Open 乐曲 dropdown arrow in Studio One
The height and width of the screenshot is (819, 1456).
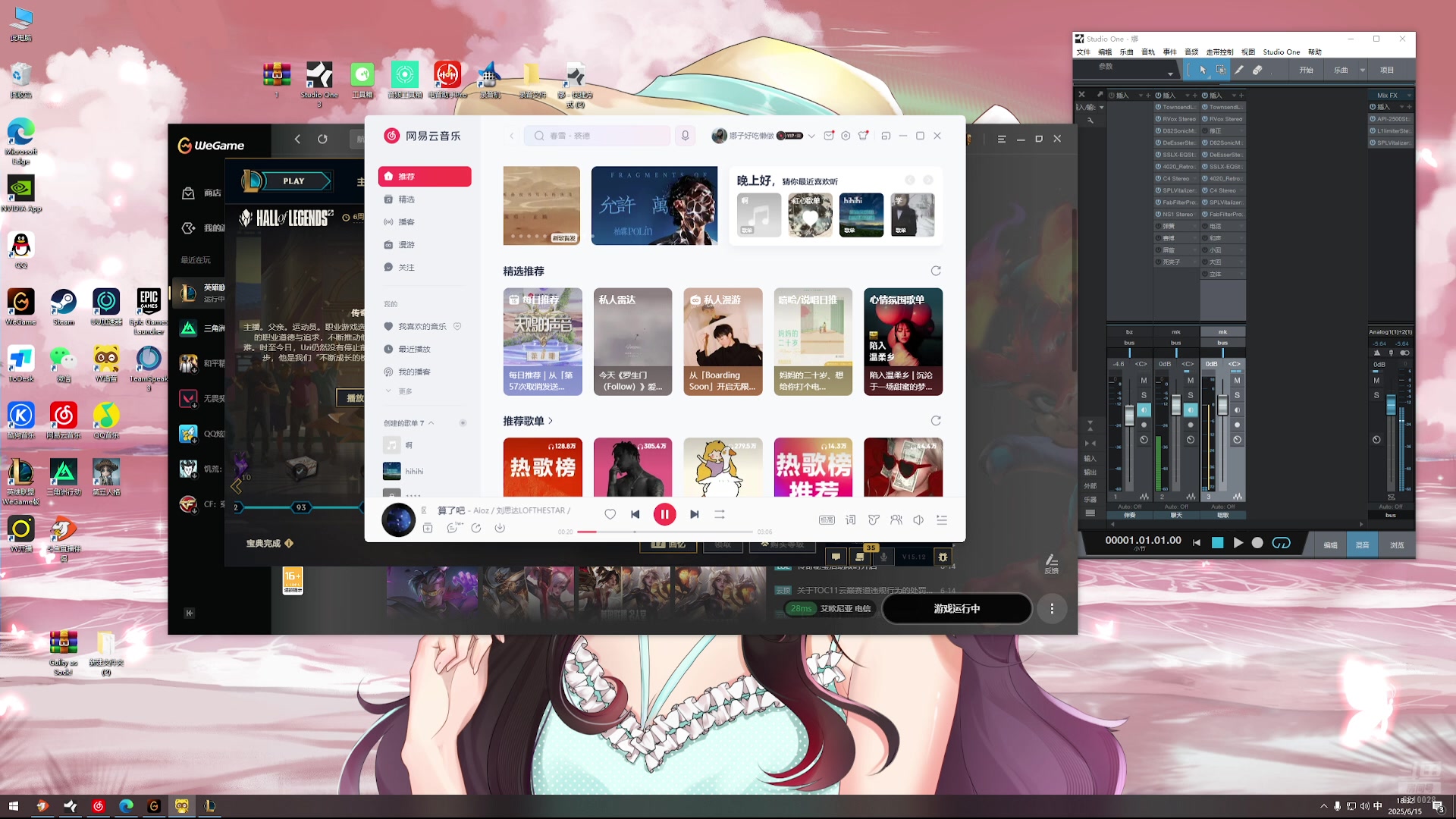(x=1362, y=70)
